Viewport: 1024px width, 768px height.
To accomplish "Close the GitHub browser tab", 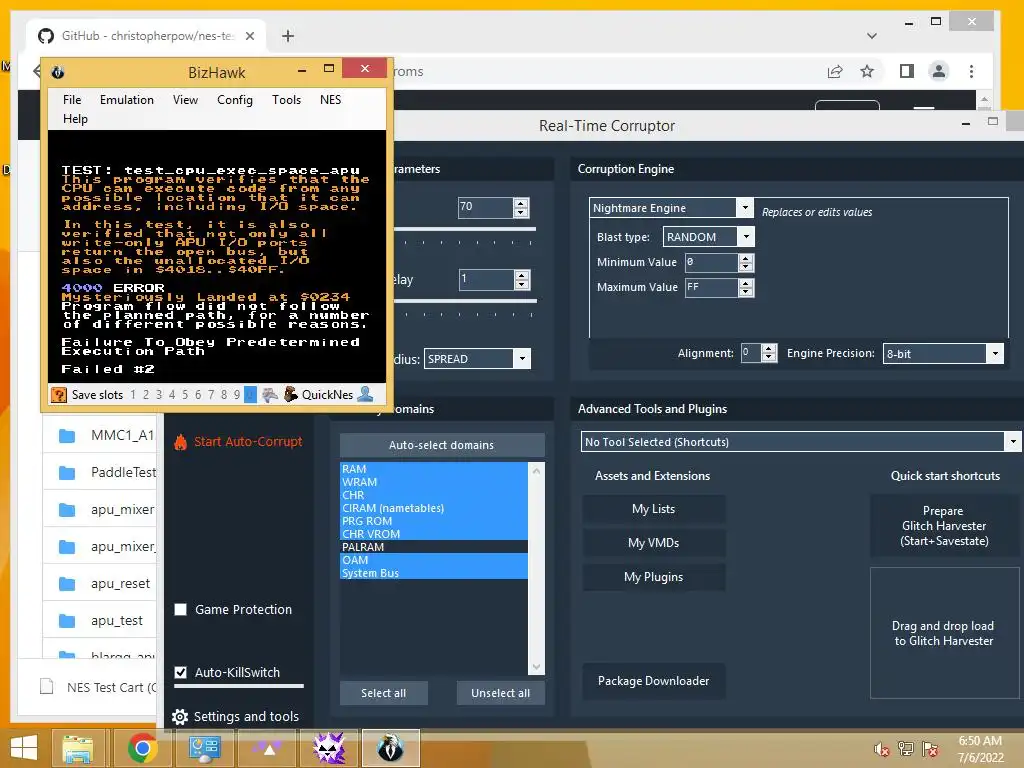I will click(x=249, y=36).
